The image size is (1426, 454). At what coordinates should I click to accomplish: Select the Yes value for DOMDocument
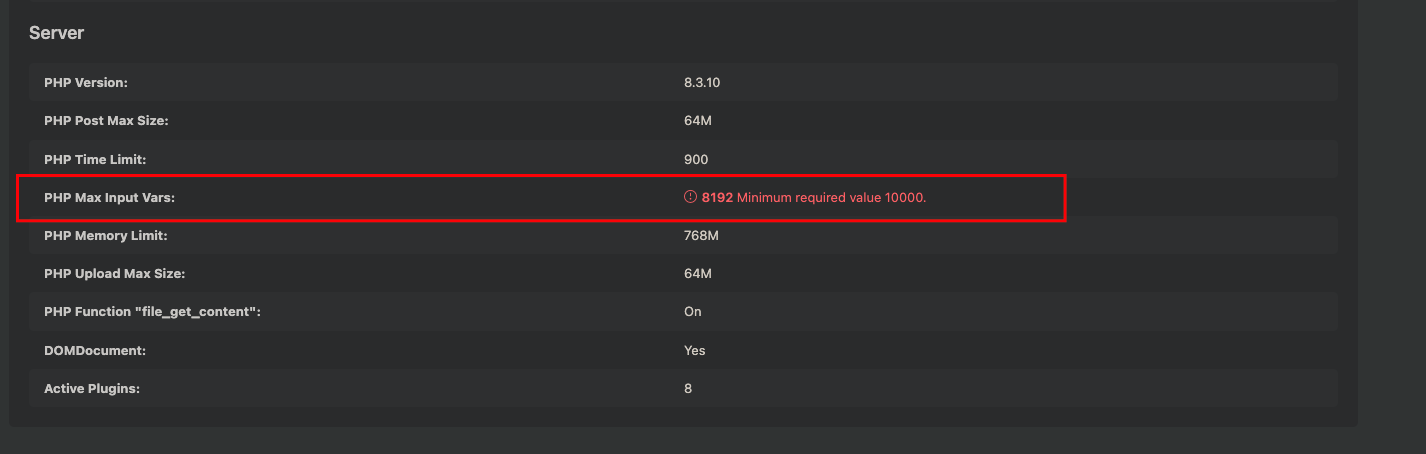[695, 350]
